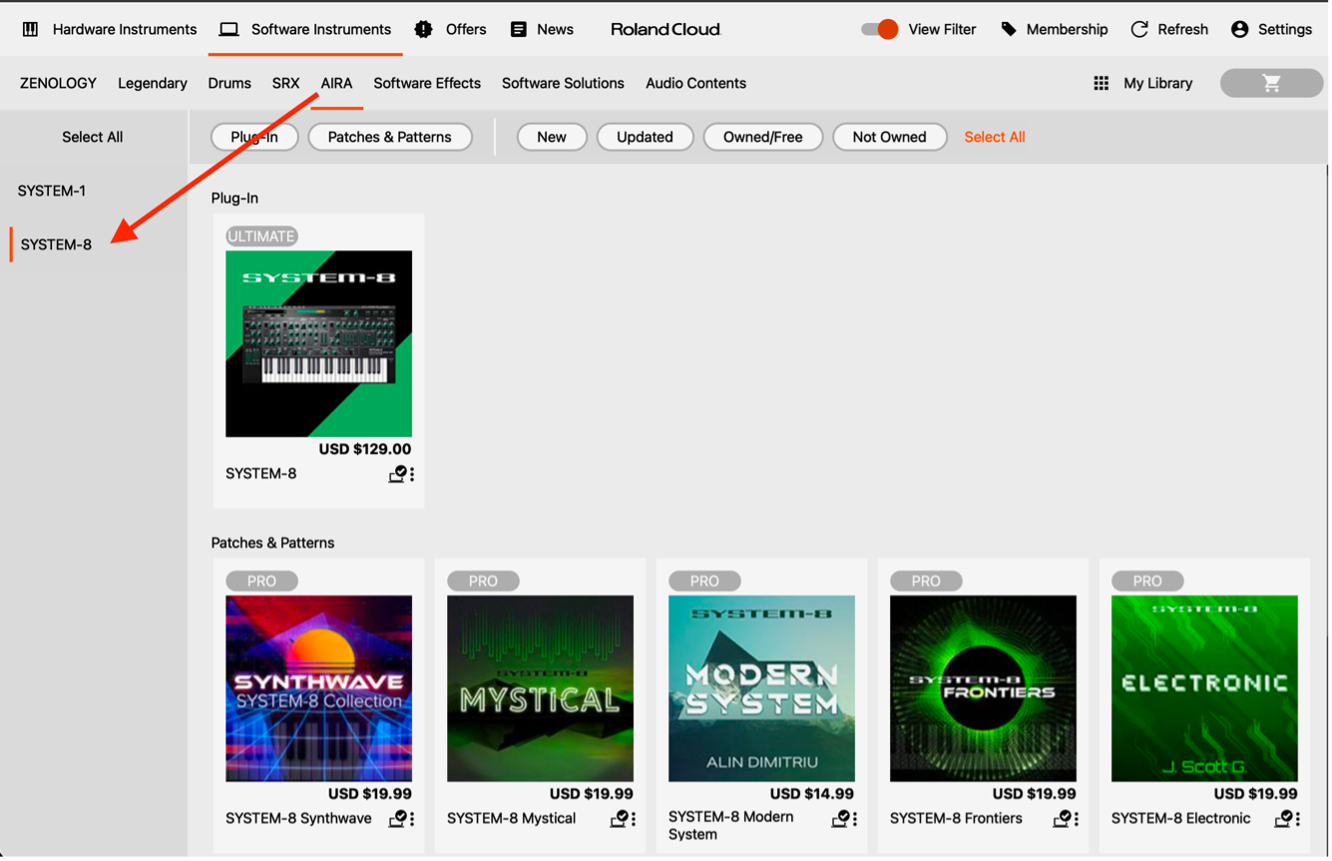Viewport: 1332px width, 861px height.
Task: Toggle the Owned/Free filter pill
Action: [763, 137]
